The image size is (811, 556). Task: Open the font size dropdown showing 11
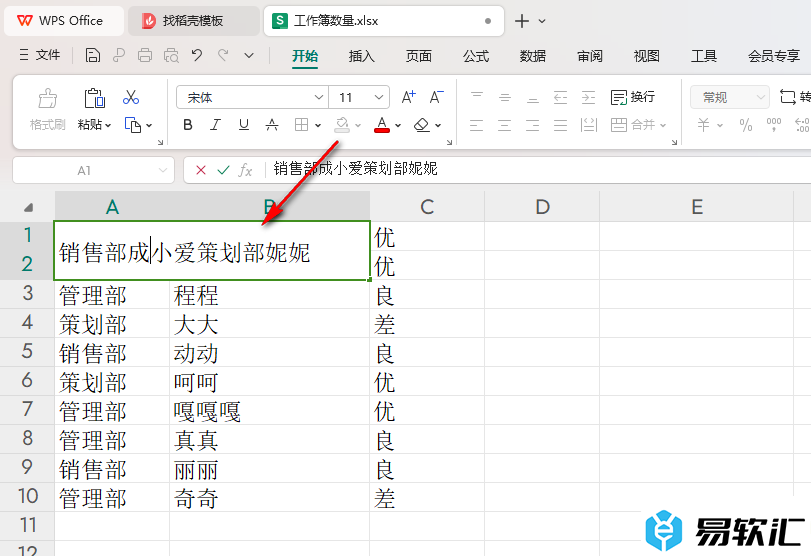[379, 97]
